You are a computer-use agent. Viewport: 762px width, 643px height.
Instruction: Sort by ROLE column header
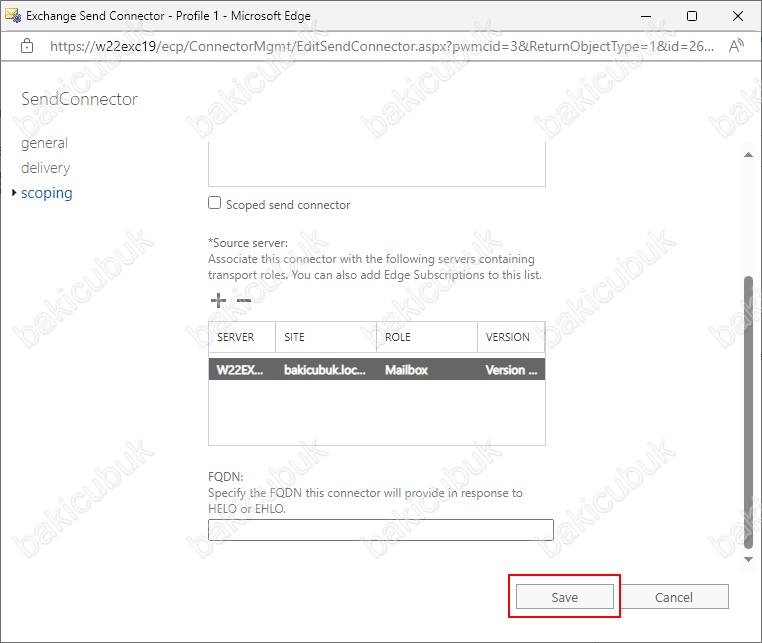[x=427, y=337]
